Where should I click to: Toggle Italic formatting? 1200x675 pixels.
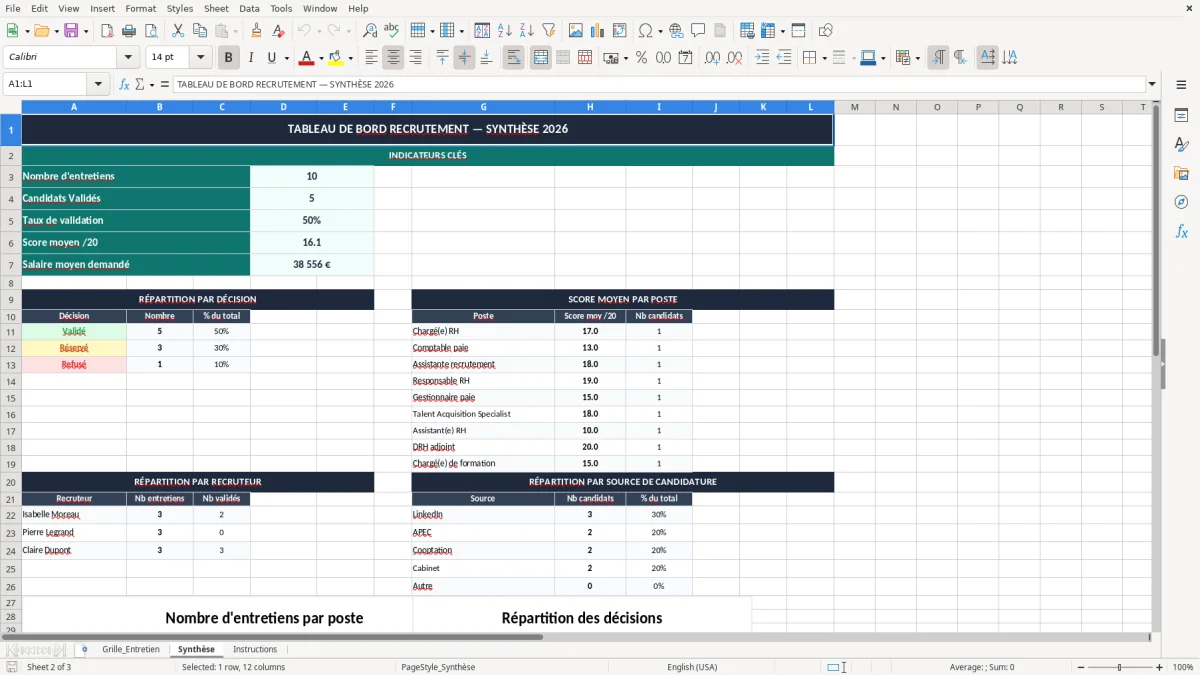pos(251,58)
